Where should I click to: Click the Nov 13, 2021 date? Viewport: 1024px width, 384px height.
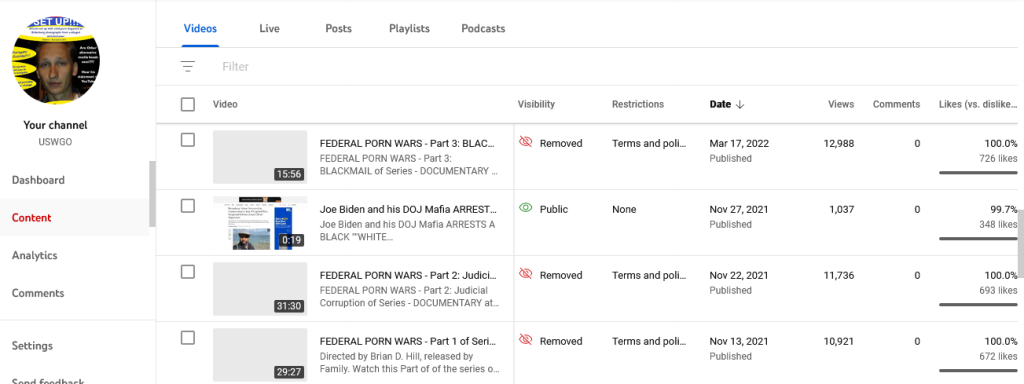[x=739, y=342]
